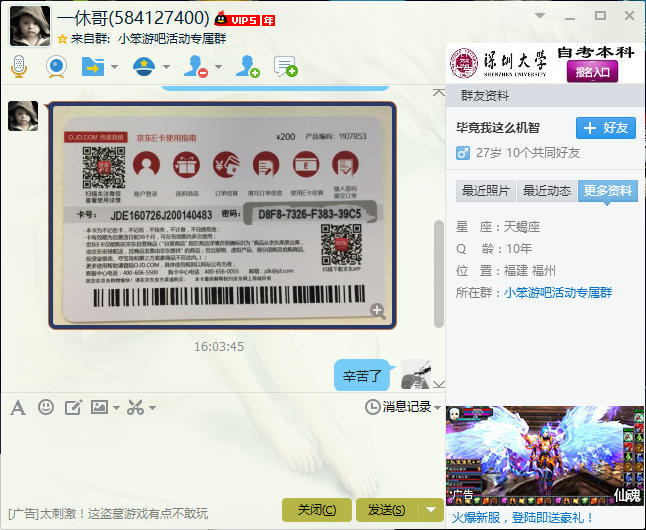
Task: Click the 发送(S) send button
Action: click(x=387, y=510)
